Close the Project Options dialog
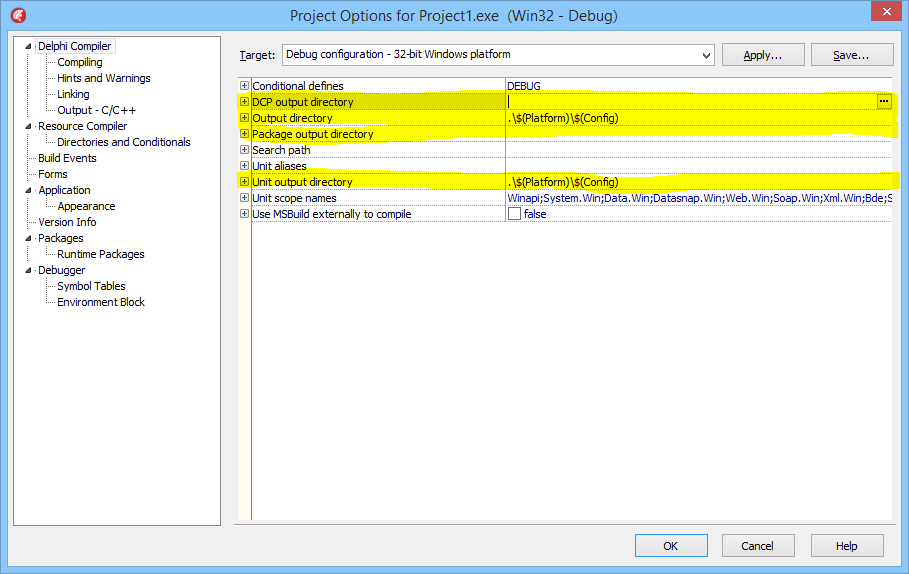 pos(886,12)
